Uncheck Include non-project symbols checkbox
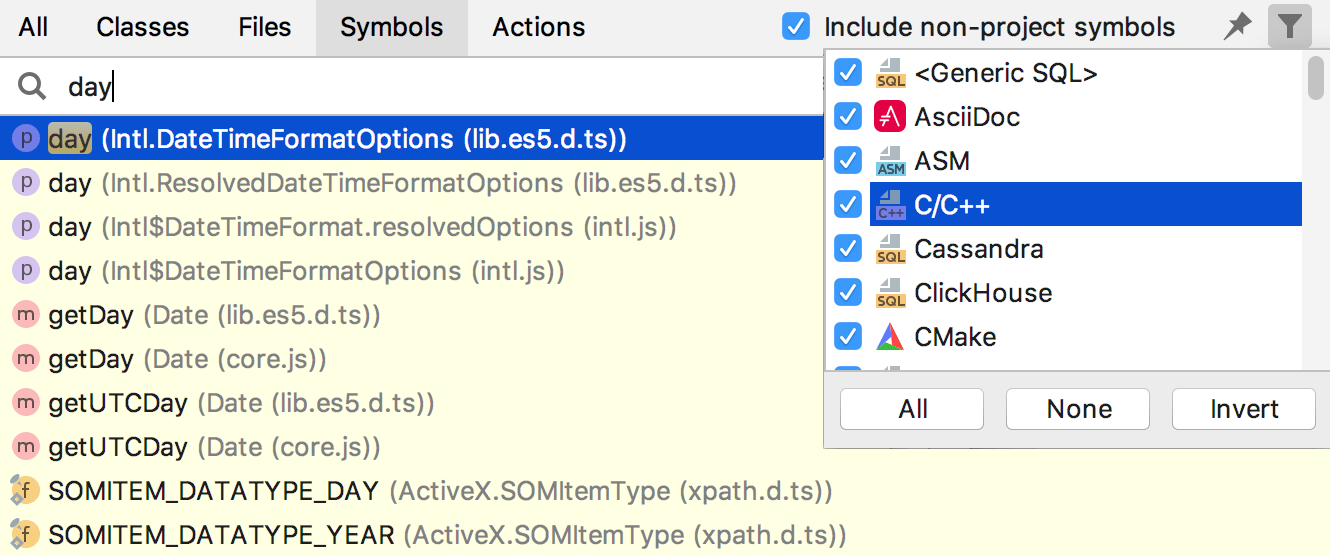This screenshot has height=556, width=1330. pos(796,27)
